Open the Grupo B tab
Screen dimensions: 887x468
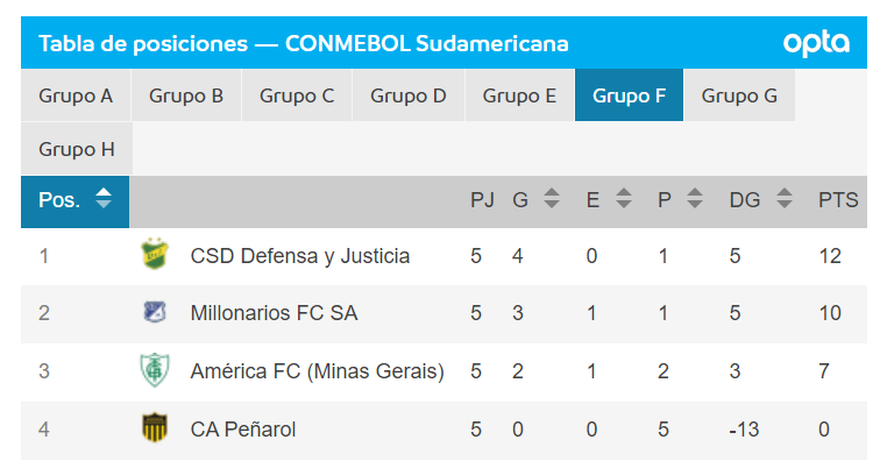click(x=186, y=96)
